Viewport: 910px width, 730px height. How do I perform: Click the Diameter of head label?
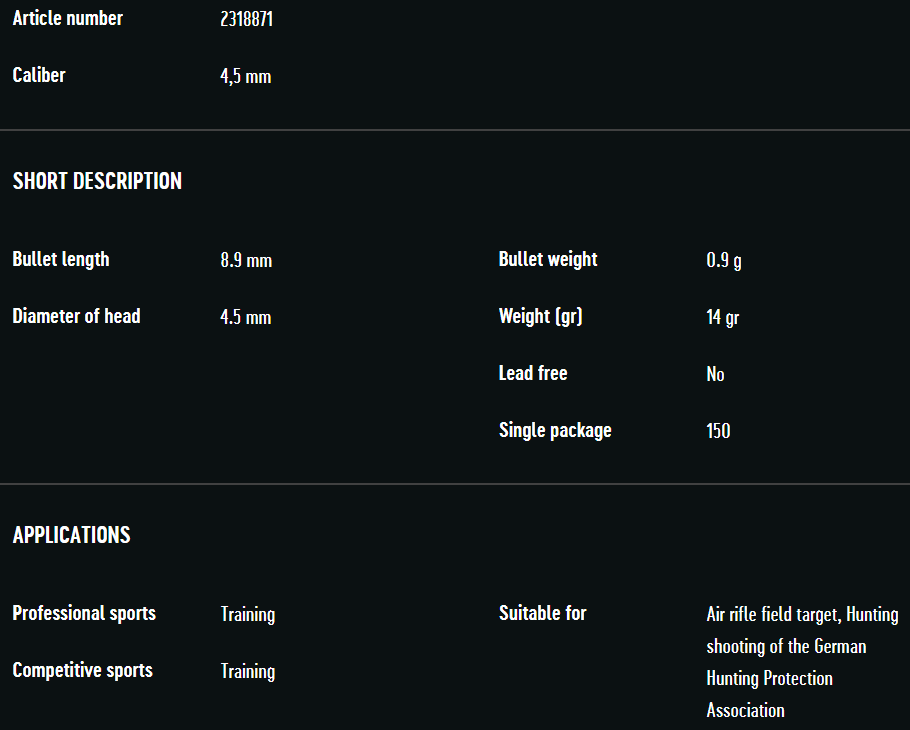76,317
